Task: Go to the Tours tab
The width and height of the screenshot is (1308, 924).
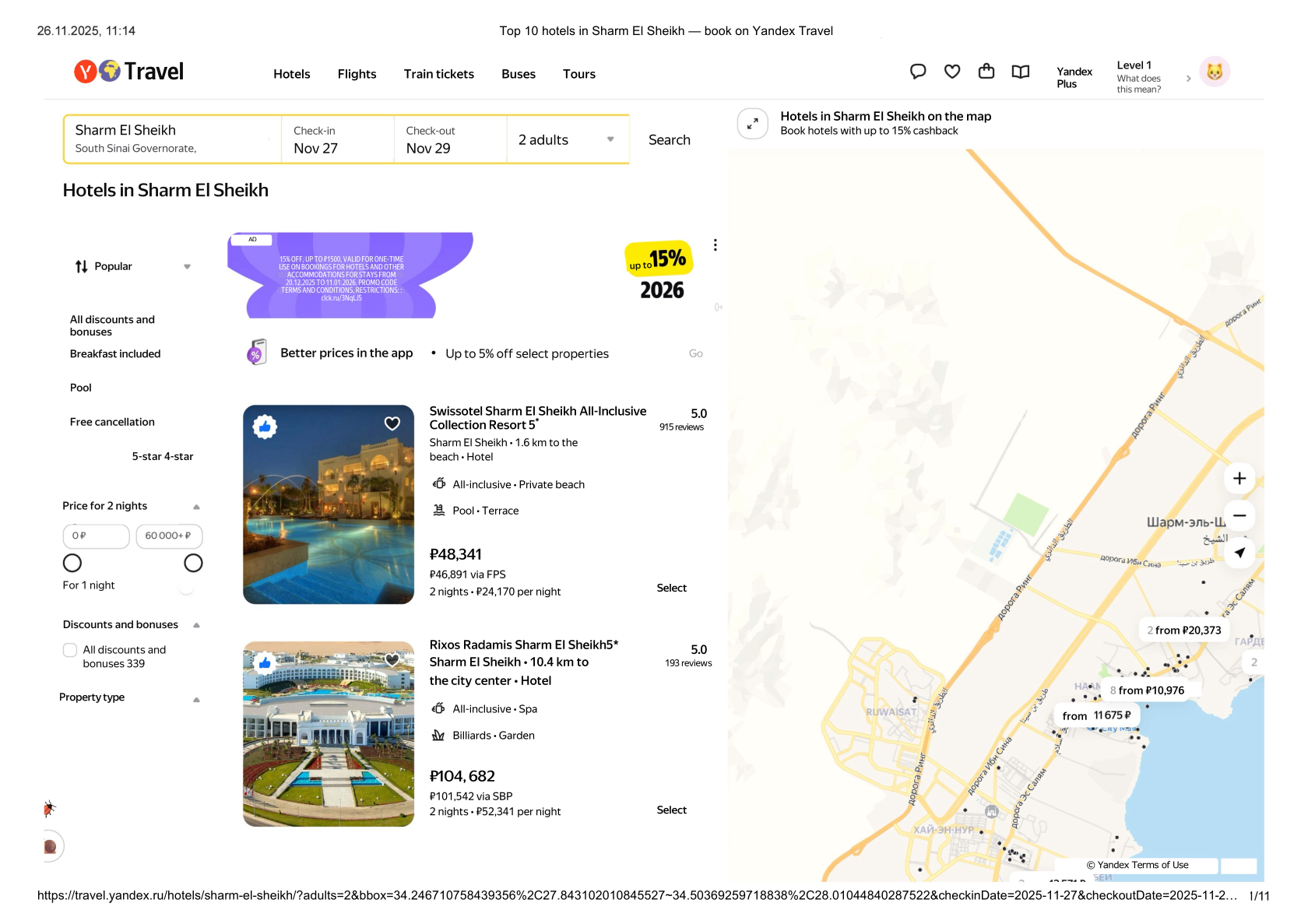Action: 579,74
